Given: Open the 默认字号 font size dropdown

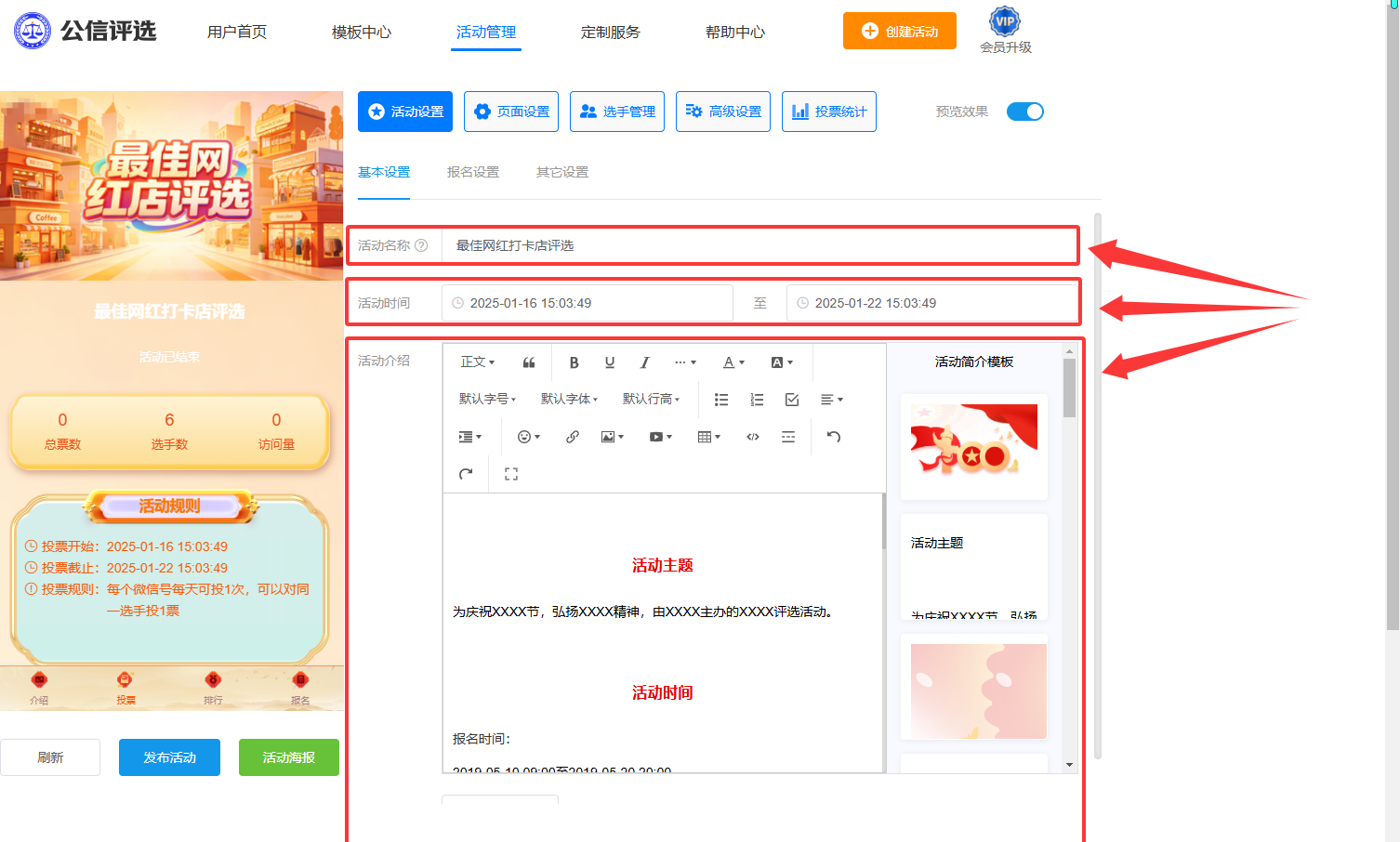Looking at the screenshot, I should pyautogui.click(x=487, y=400).
